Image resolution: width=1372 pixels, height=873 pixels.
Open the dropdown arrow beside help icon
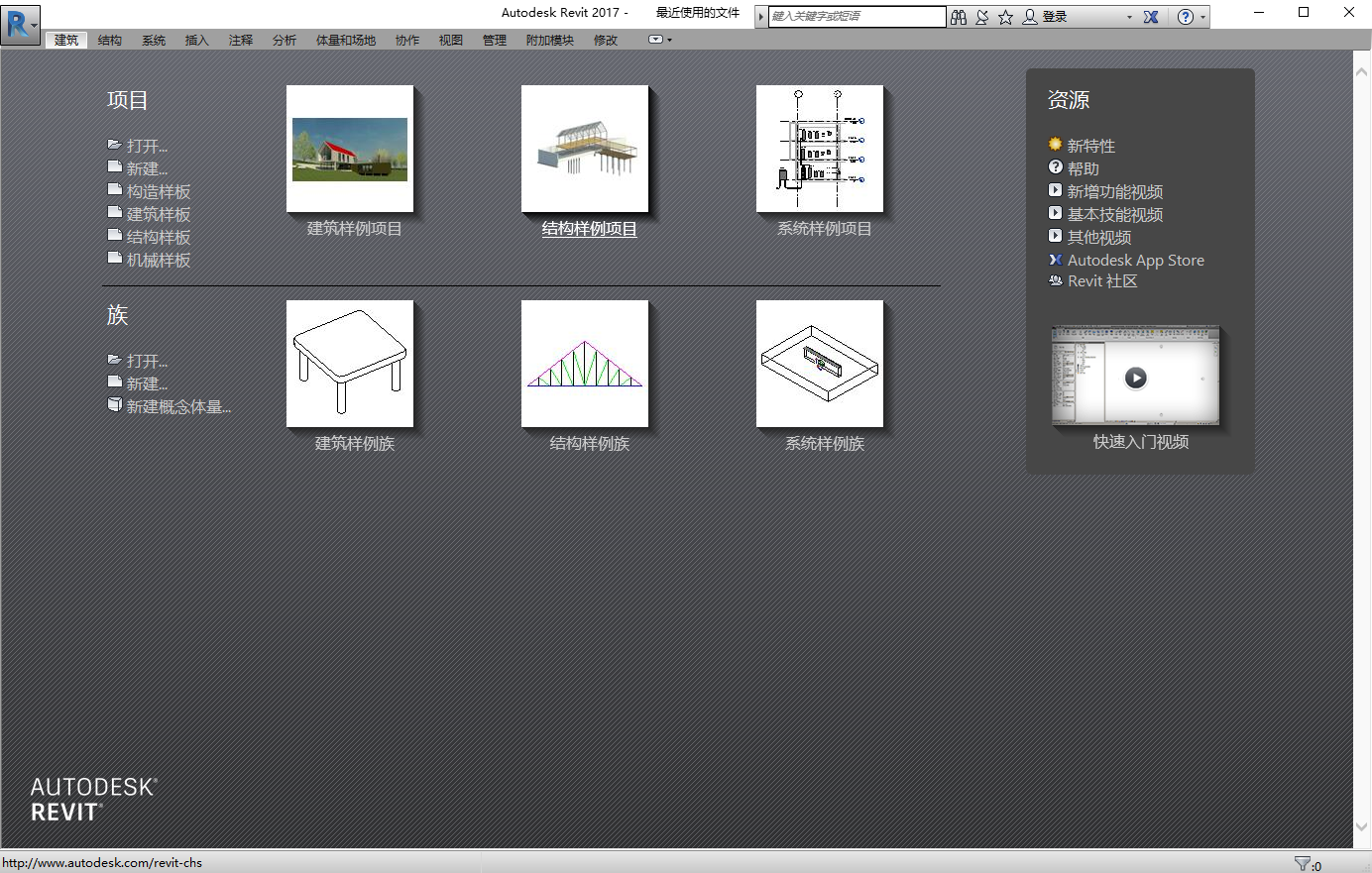click(1203, 17)
